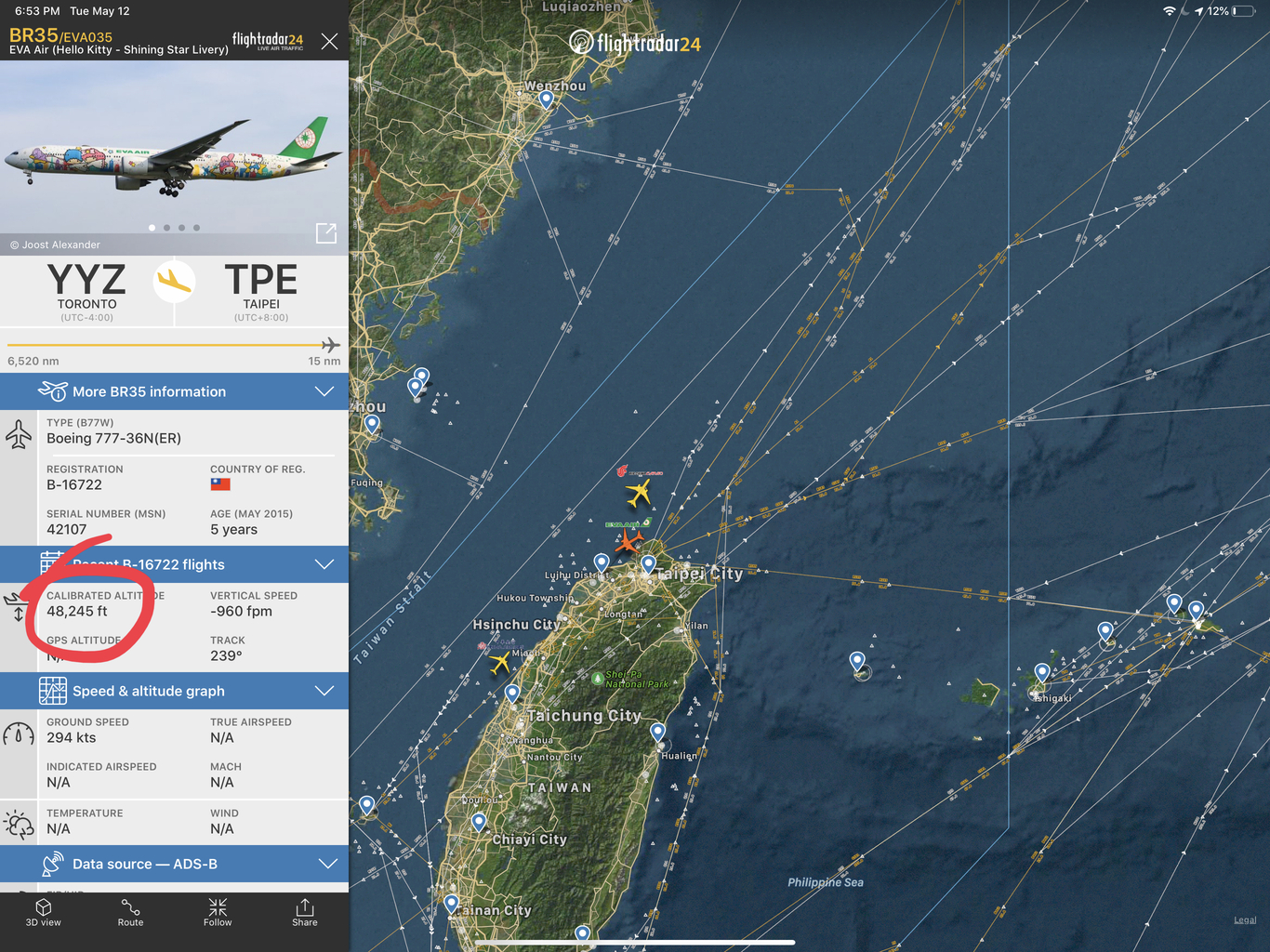Click the 6,520 nm distance flown
The height and width of the screenshot is (952, 1270).
(x=33, y=362)
